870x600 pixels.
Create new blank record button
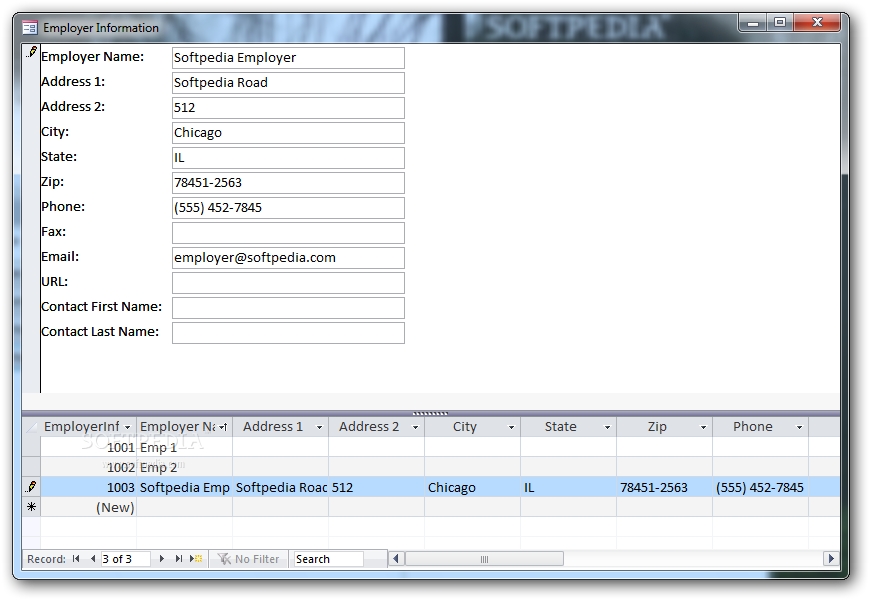point(196,559)
